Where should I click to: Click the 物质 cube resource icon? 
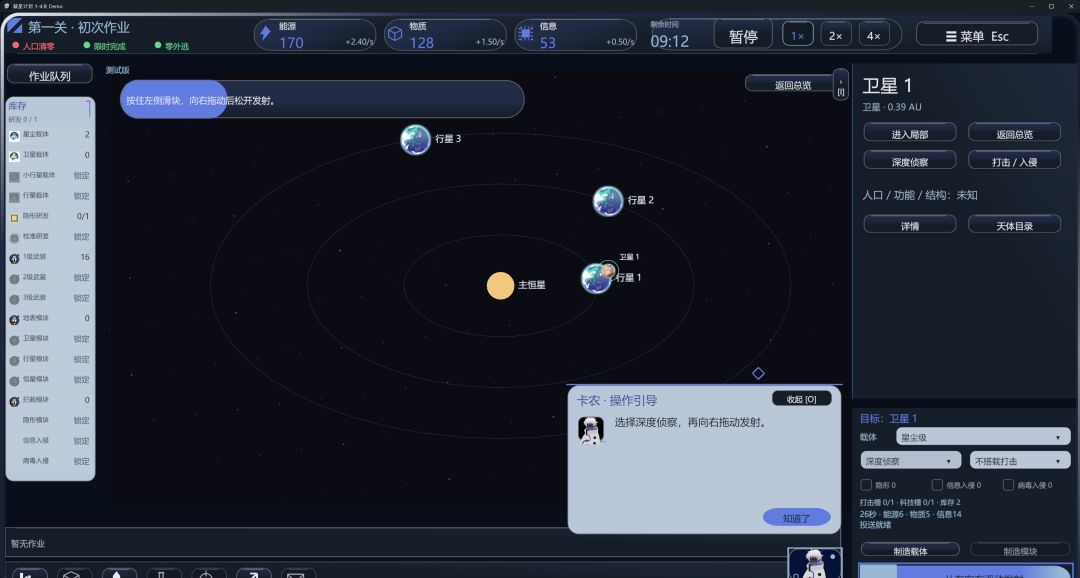(395, 33)
